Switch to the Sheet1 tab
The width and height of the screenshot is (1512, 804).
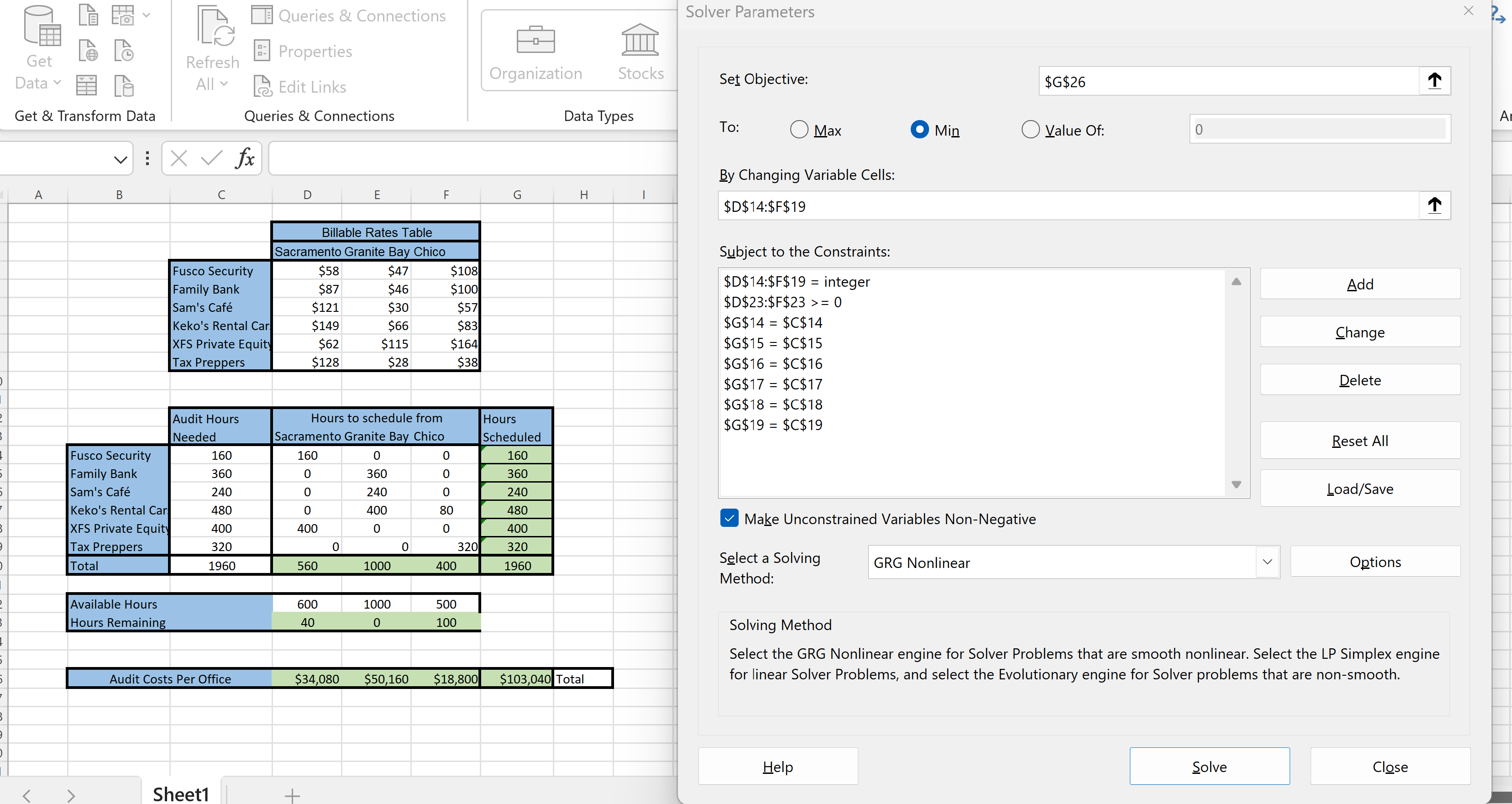pyautogui.click(x=181, y=793)
